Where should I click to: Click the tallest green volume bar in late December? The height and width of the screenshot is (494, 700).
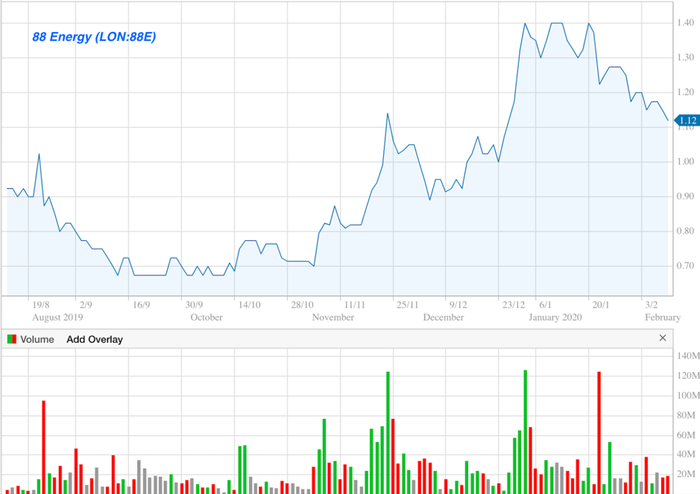[x=525, y=432]
